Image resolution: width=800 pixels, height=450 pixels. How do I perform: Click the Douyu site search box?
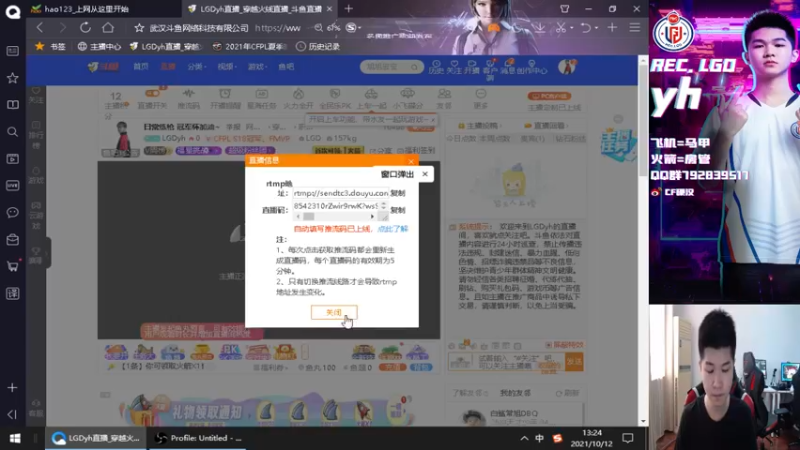391,67
